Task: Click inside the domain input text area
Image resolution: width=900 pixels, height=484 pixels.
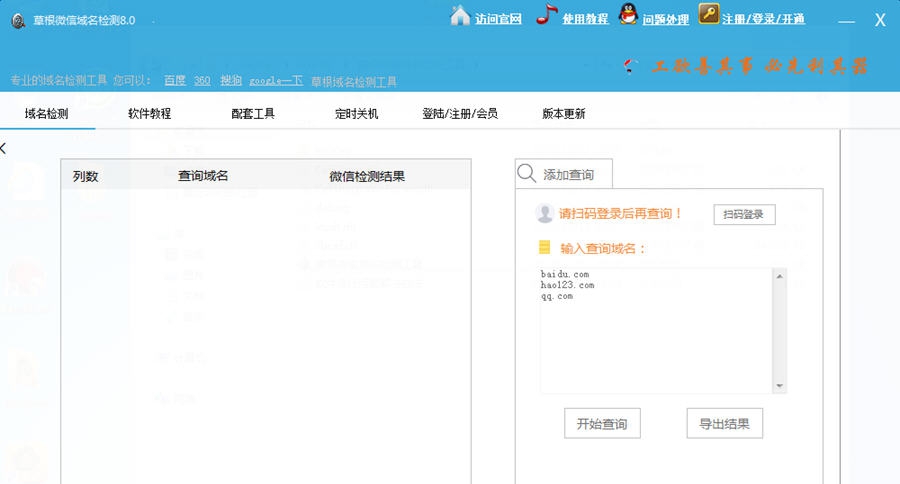Action: pos(655,340)
